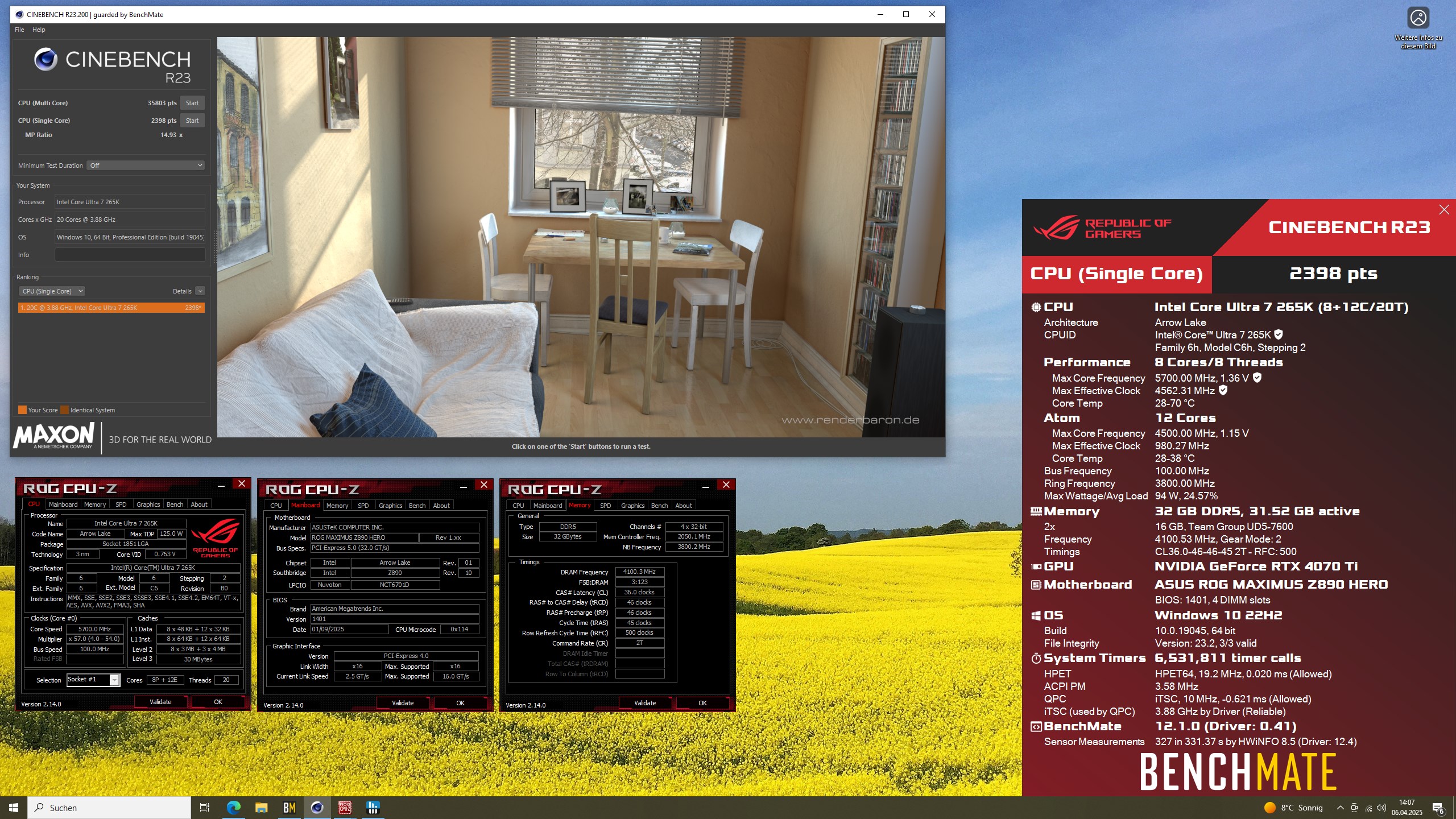Switch to CPU tab in CPU-Z Memory window

pyautogui.click(x=518, y=506)
